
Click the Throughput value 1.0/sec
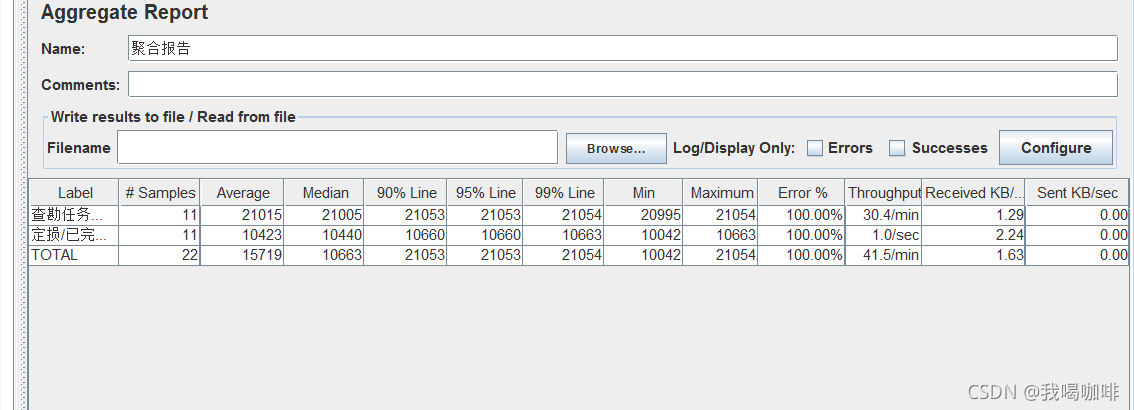pyautogui.click(x=893, y=235)
